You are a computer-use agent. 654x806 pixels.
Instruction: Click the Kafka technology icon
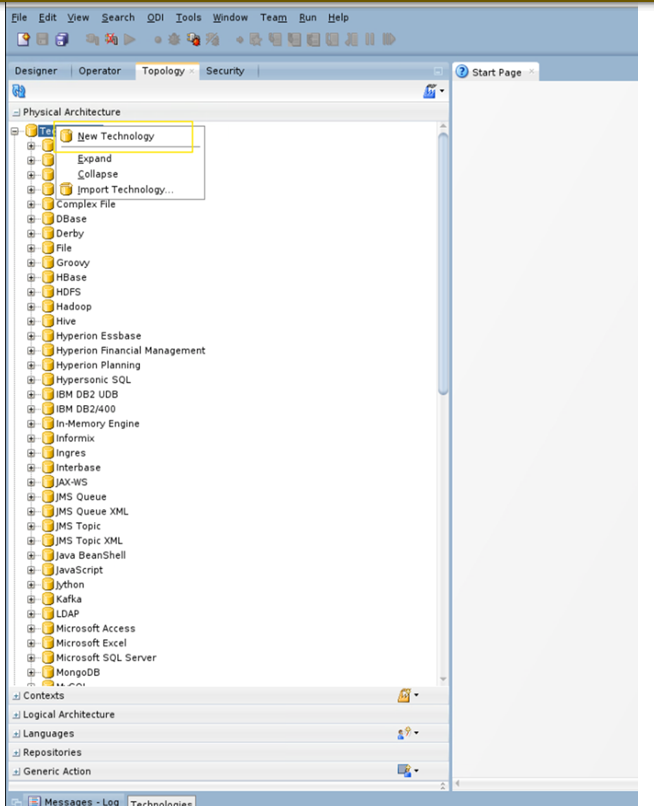point(48,599)
